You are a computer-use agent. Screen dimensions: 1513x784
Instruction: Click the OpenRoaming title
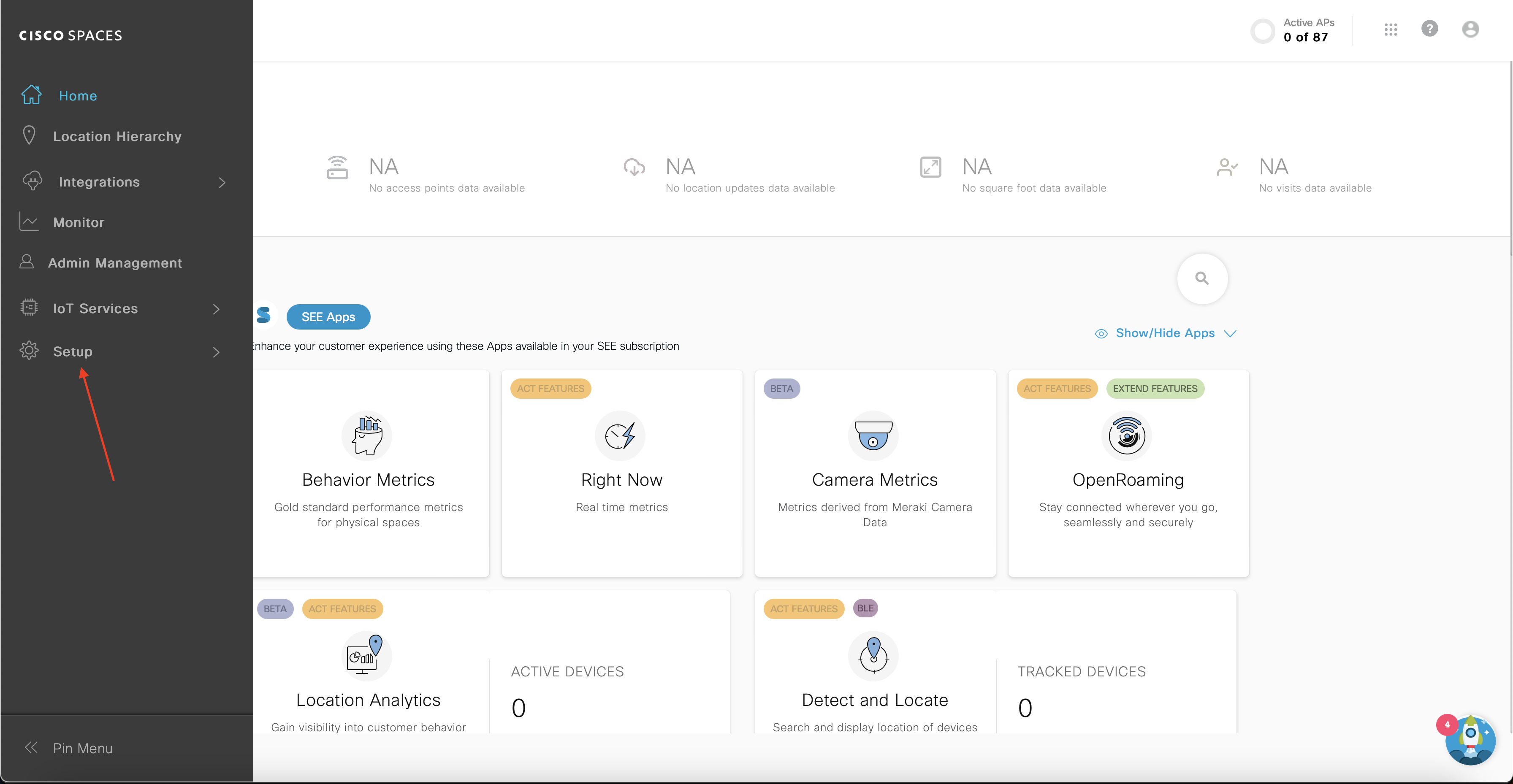coord(1128,480)
